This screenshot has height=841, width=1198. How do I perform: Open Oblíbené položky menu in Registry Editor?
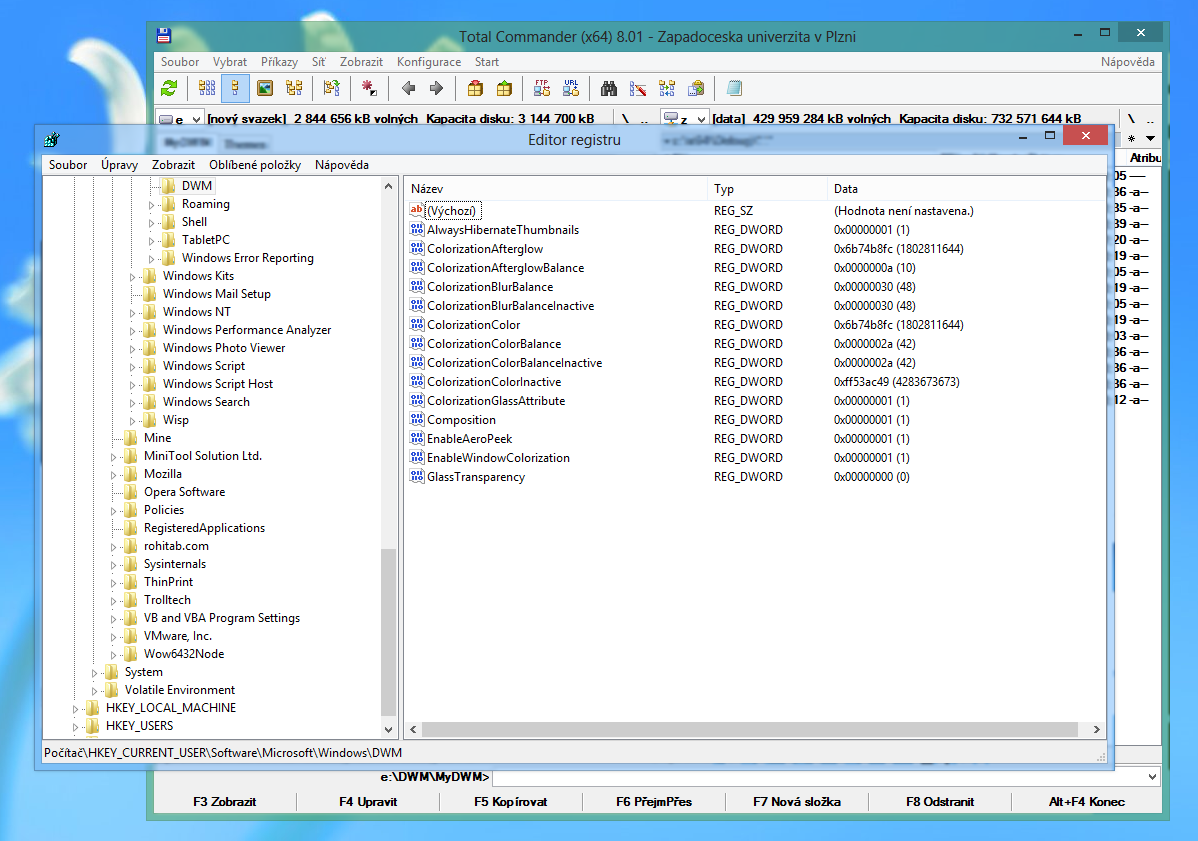click(255, 165)
